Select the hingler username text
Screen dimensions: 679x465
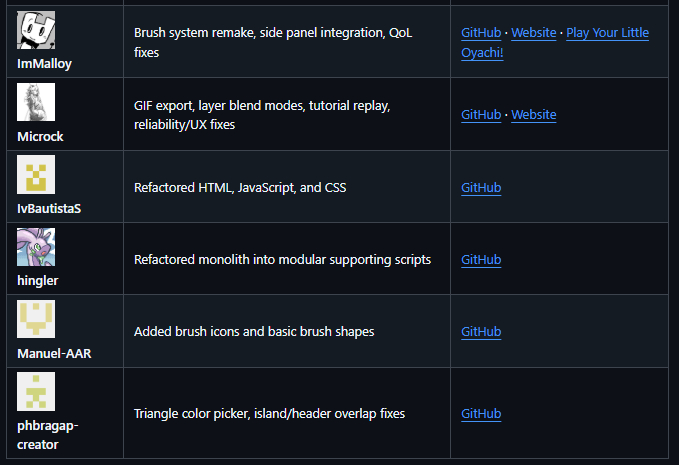tap(38, 281)
